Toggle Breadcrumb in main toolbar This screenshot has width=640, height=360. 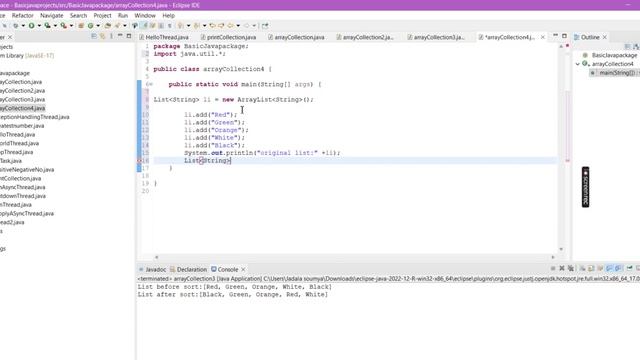(135, 26)
